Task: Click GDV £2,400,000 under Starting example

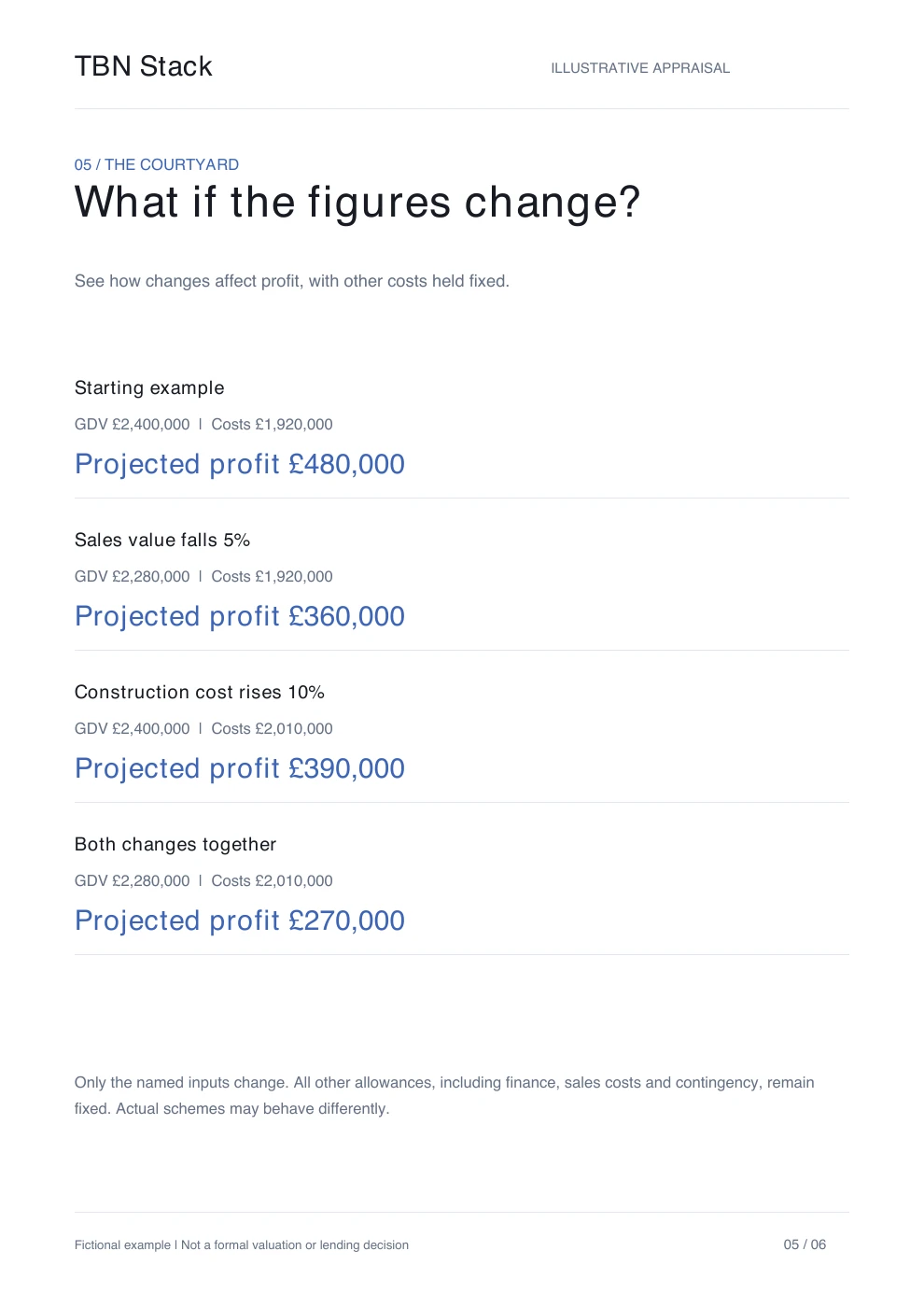Action: coord(133,424)
